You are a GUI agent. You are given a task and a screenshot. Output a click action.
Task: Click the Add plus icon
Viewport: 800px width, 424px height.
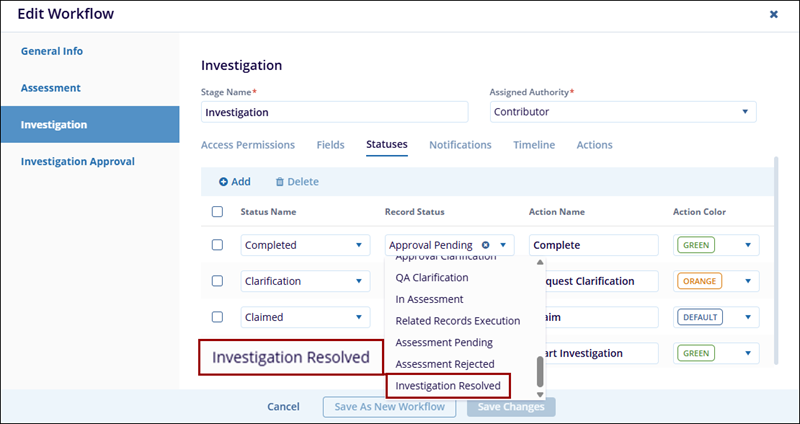224,182
